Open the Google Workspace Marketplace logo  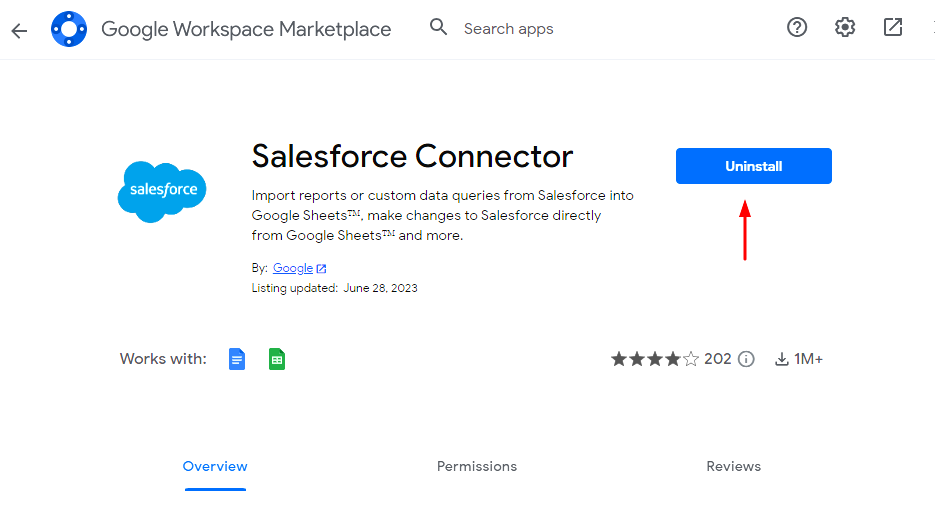click(69, 29)
